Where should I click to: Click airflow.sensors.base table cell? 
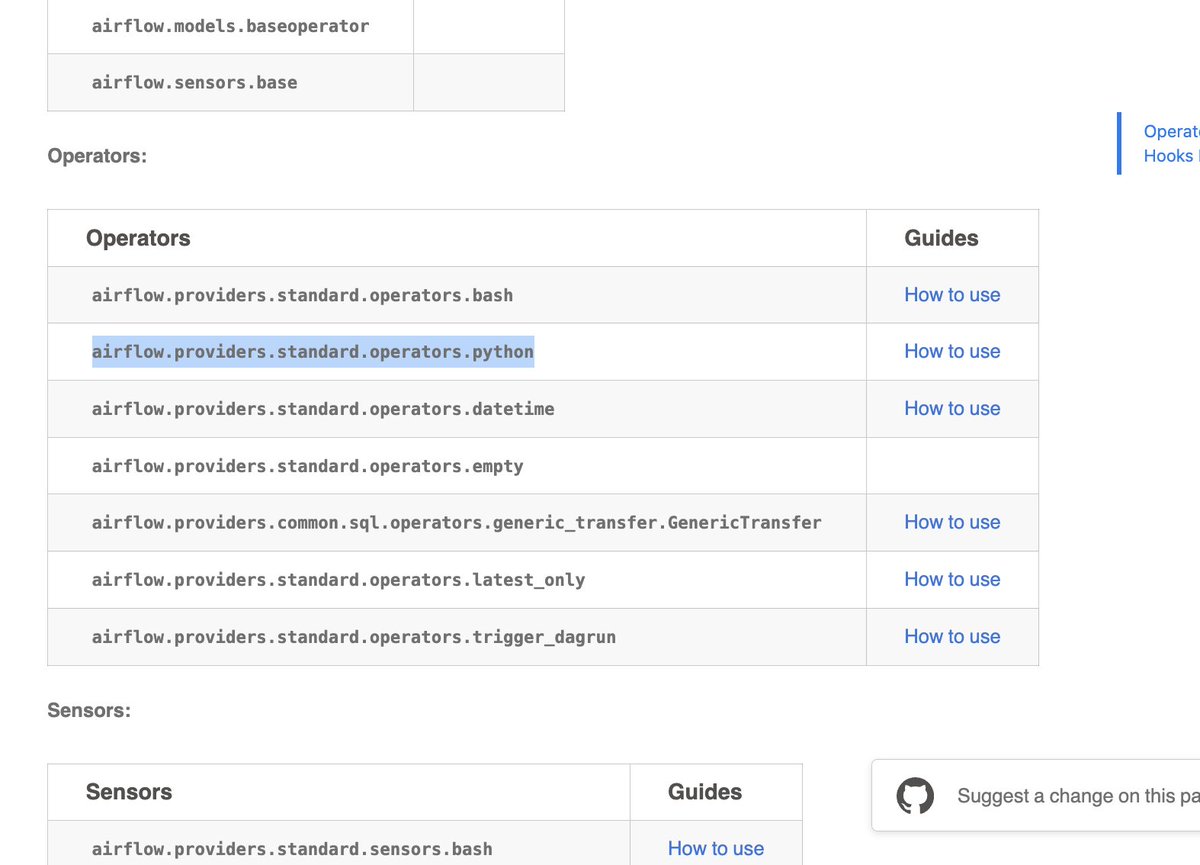click(230, 82)
